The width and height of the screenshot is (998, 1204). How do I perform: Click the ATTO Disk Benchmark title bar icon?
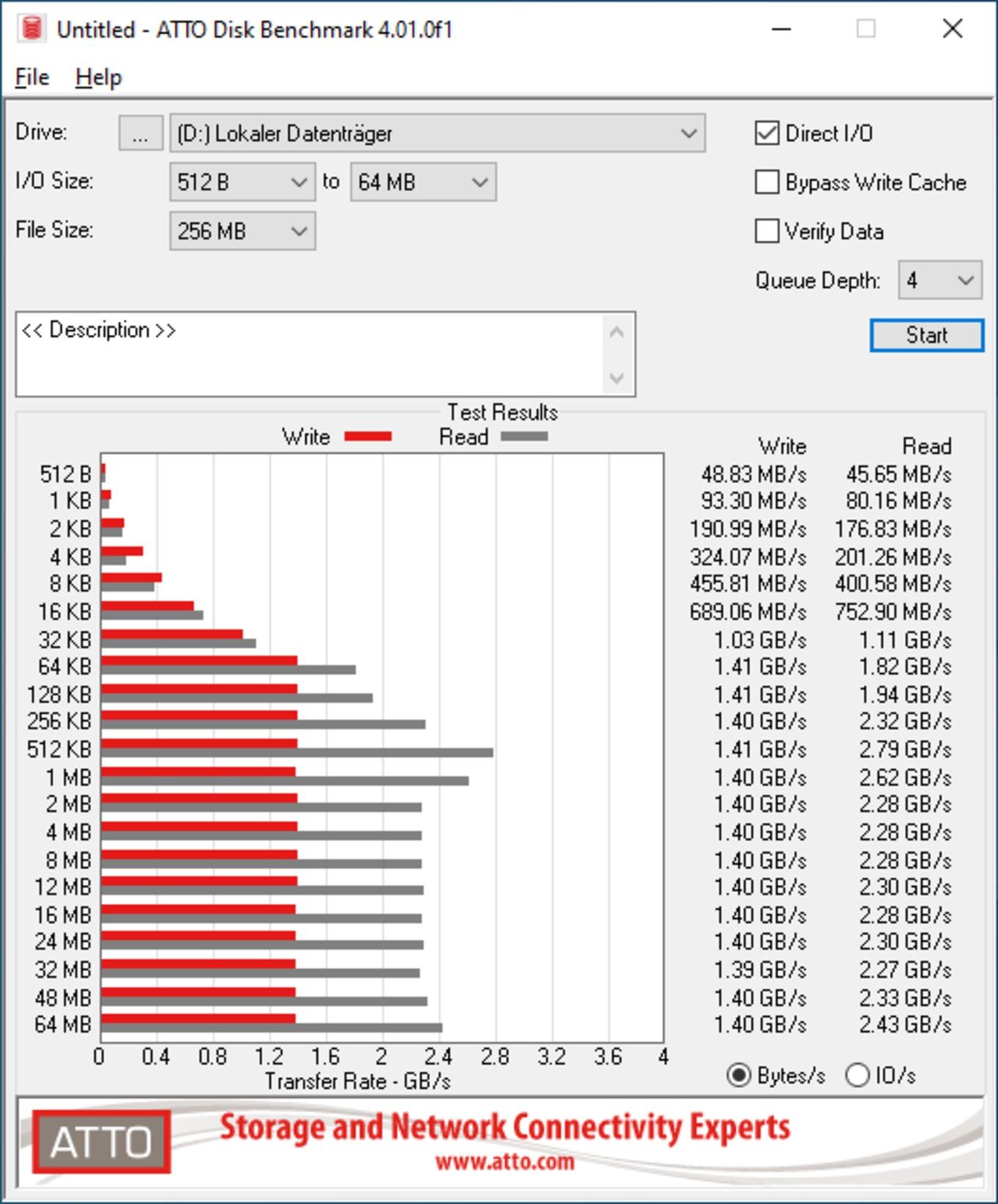[x=31, y=29]
